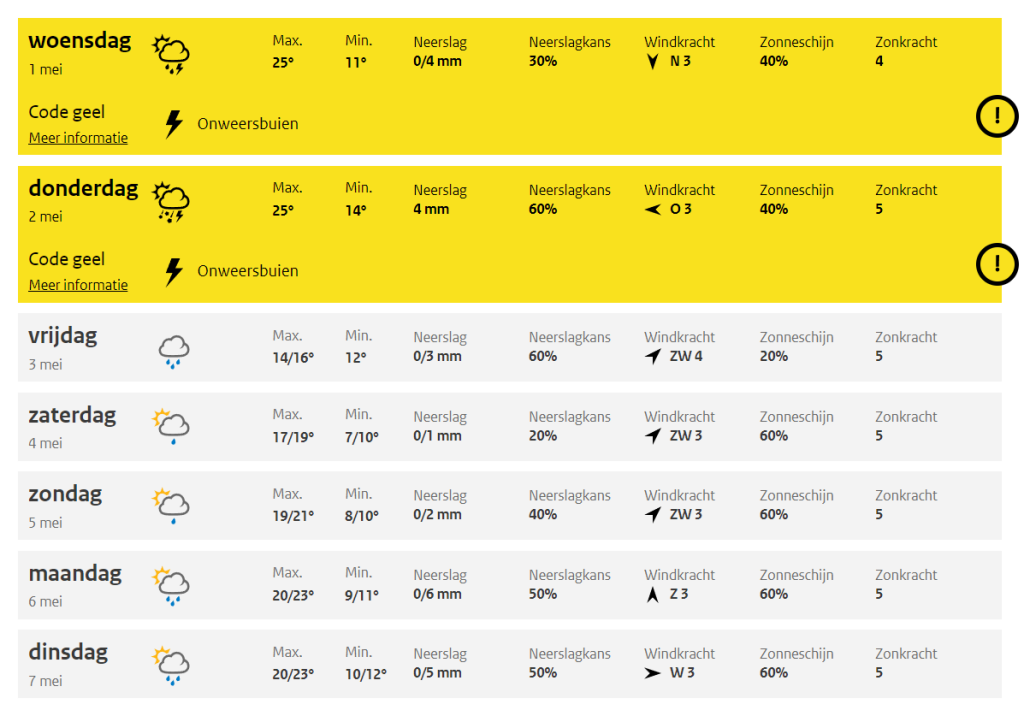Click the dinsdag west wind arrow icon

(652, 673)
